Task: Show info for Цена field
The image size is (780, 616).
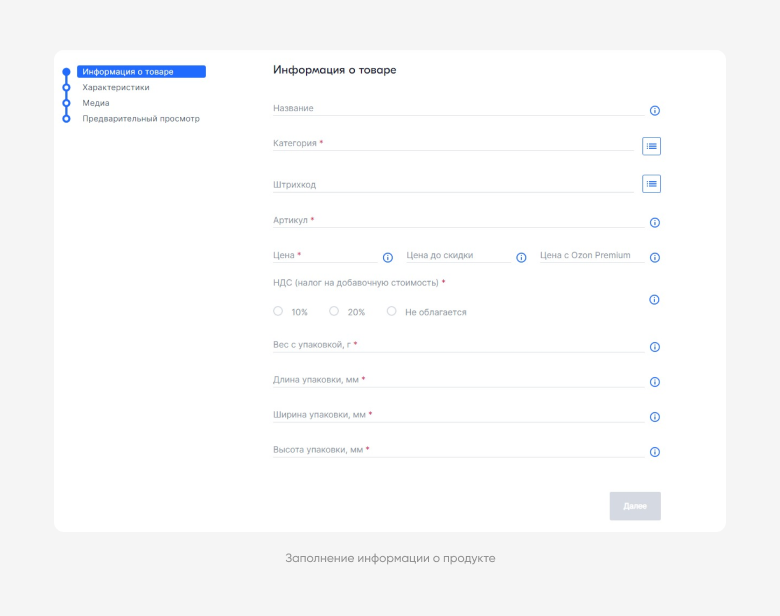Action: click(388, 257)
